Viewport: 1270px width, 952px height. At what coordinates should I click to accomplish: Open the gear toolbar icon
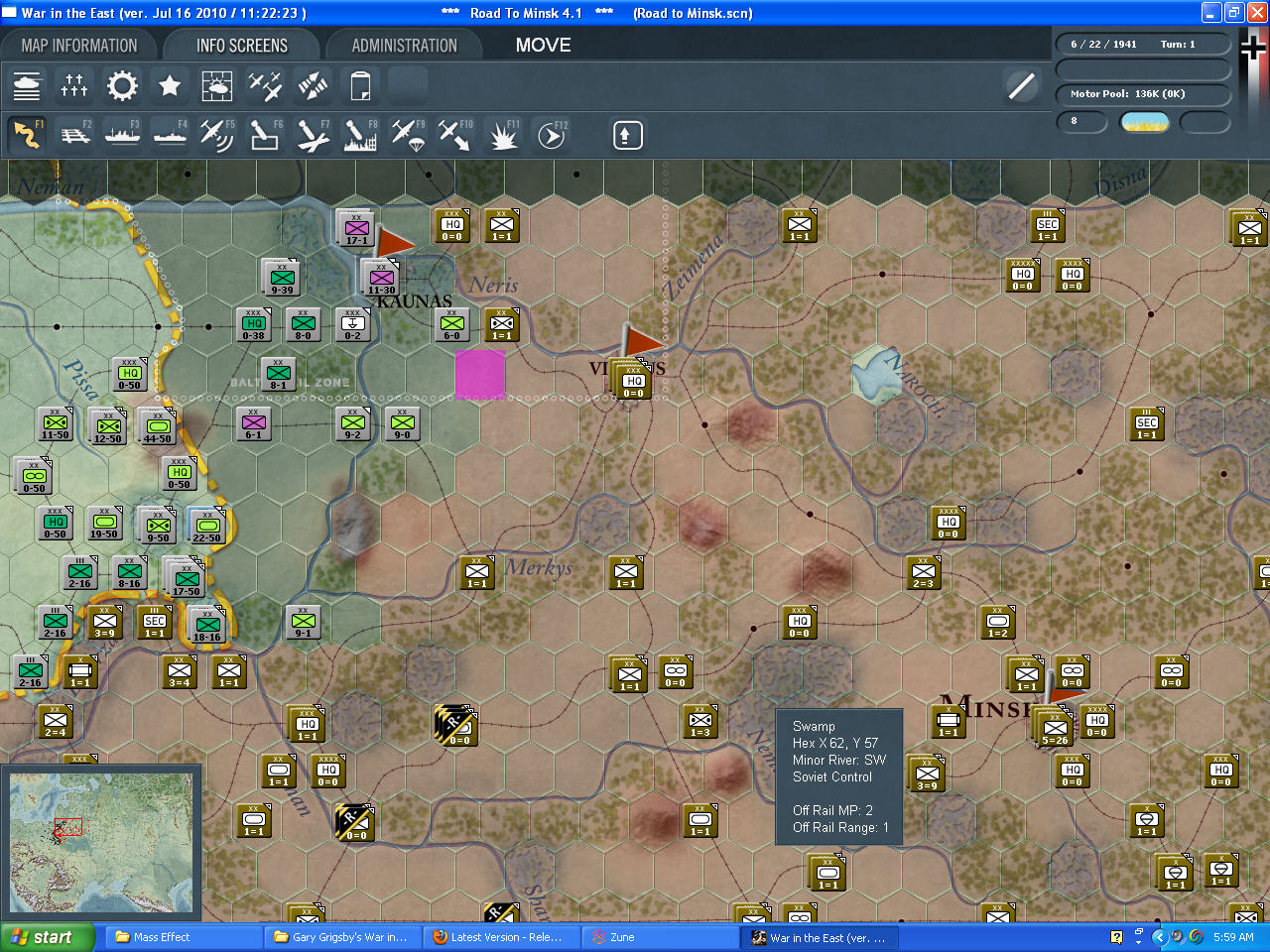[x=122, y=86]
